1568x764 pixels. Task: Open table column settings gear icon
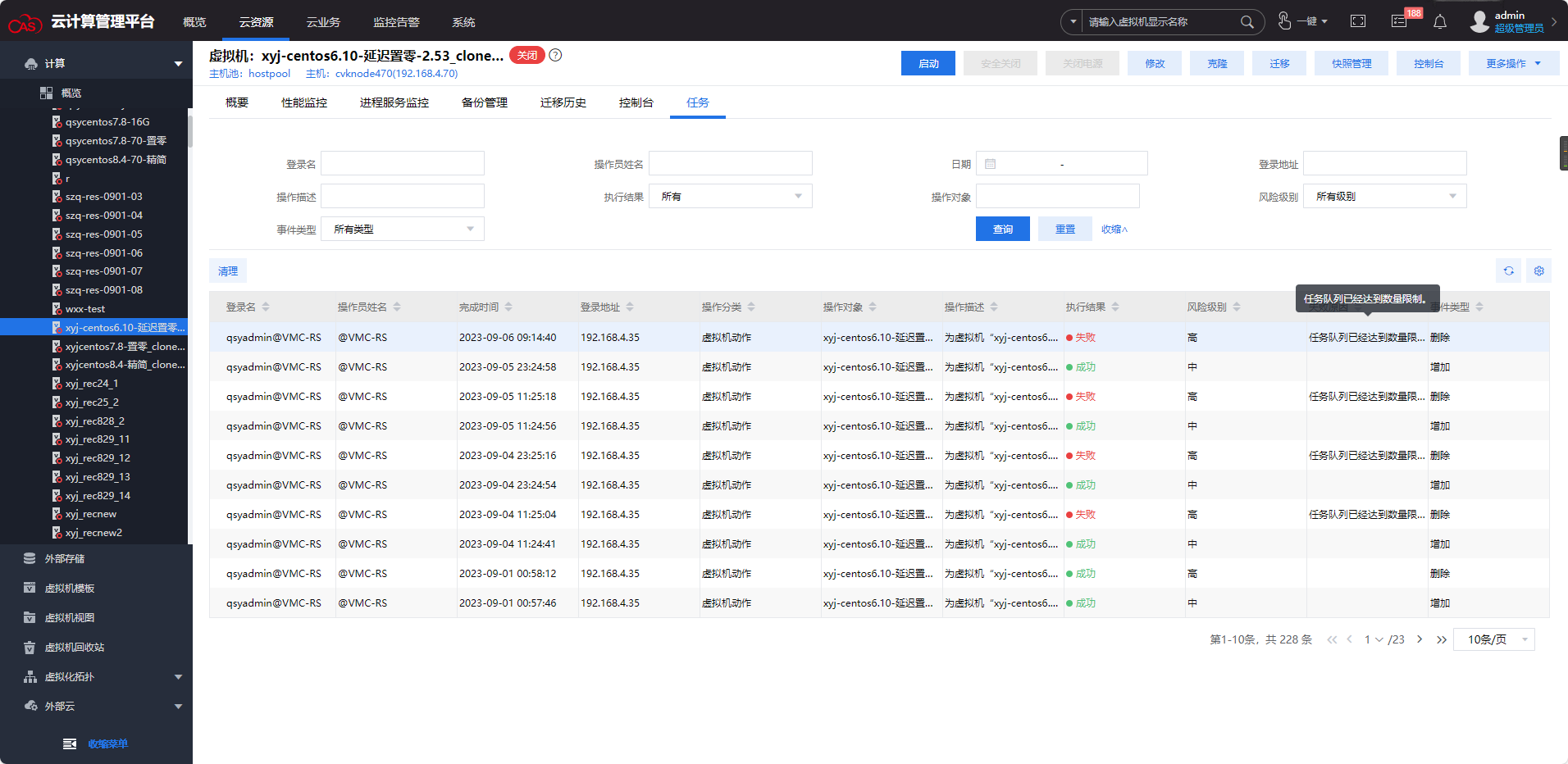[1538, 271]
